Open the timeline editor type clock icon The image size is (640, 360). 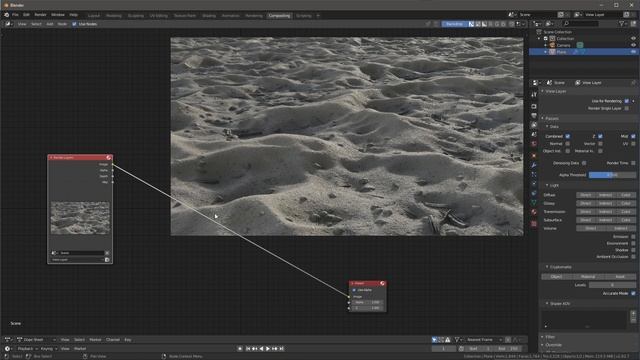[x=8, y=349]
